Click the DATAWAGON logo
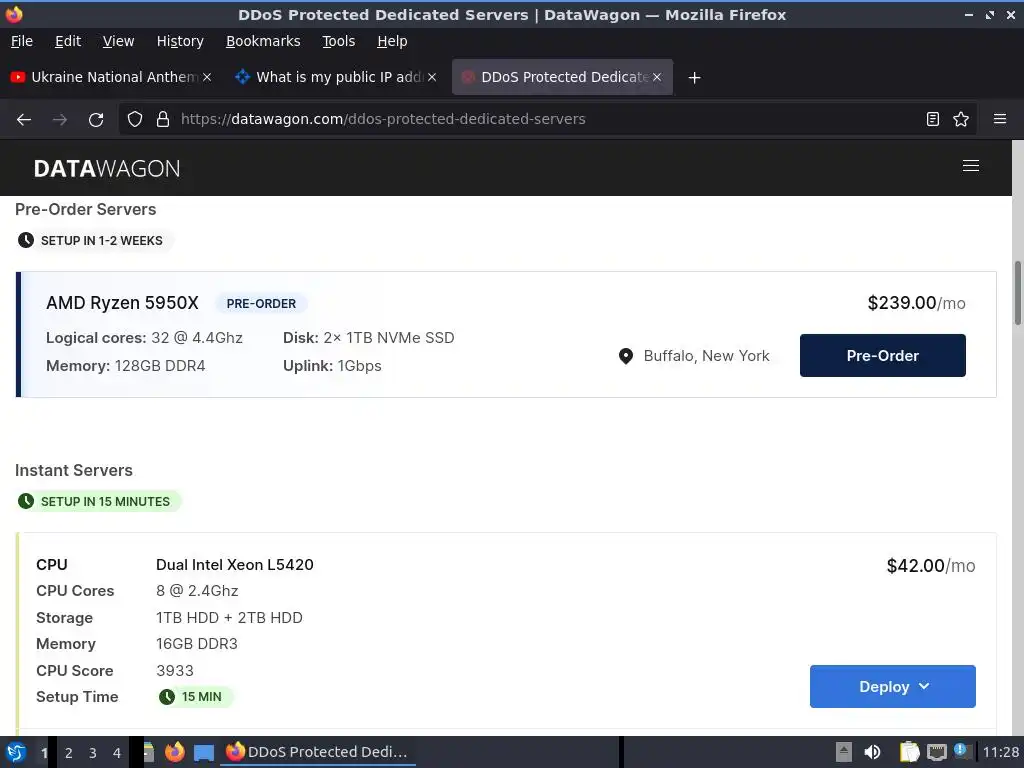Image resolution: width=1024 pixels, height=768 pixels. (106, 168)
